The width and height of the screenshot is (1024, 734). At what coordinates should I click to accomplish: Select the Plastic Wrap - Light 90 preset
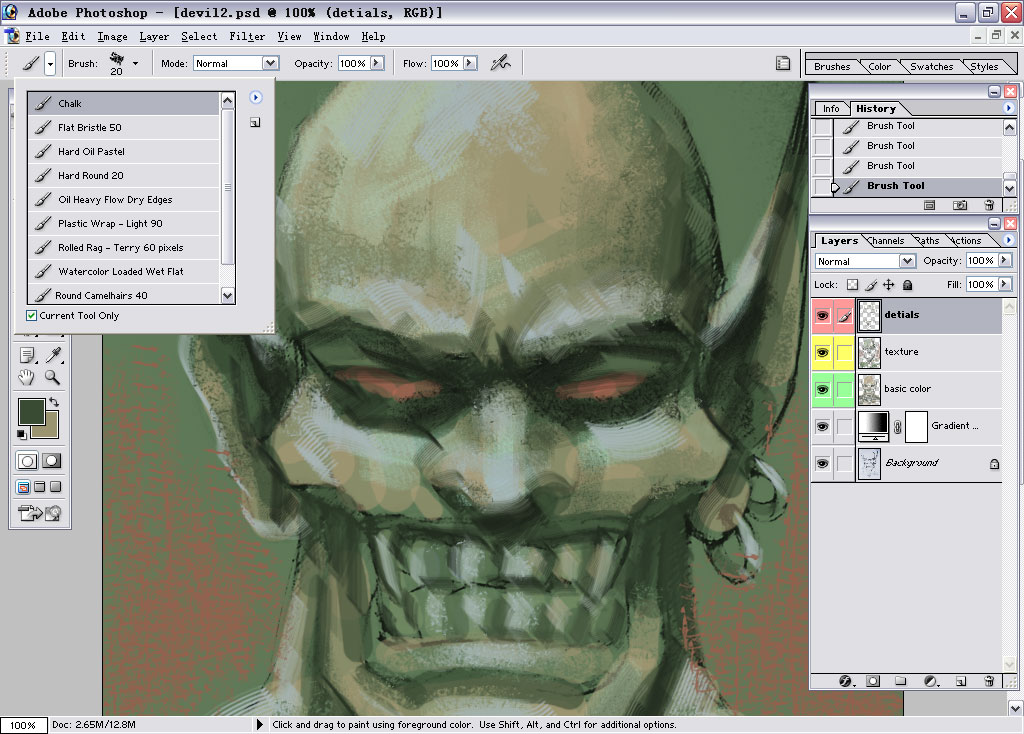pos(123,223)
